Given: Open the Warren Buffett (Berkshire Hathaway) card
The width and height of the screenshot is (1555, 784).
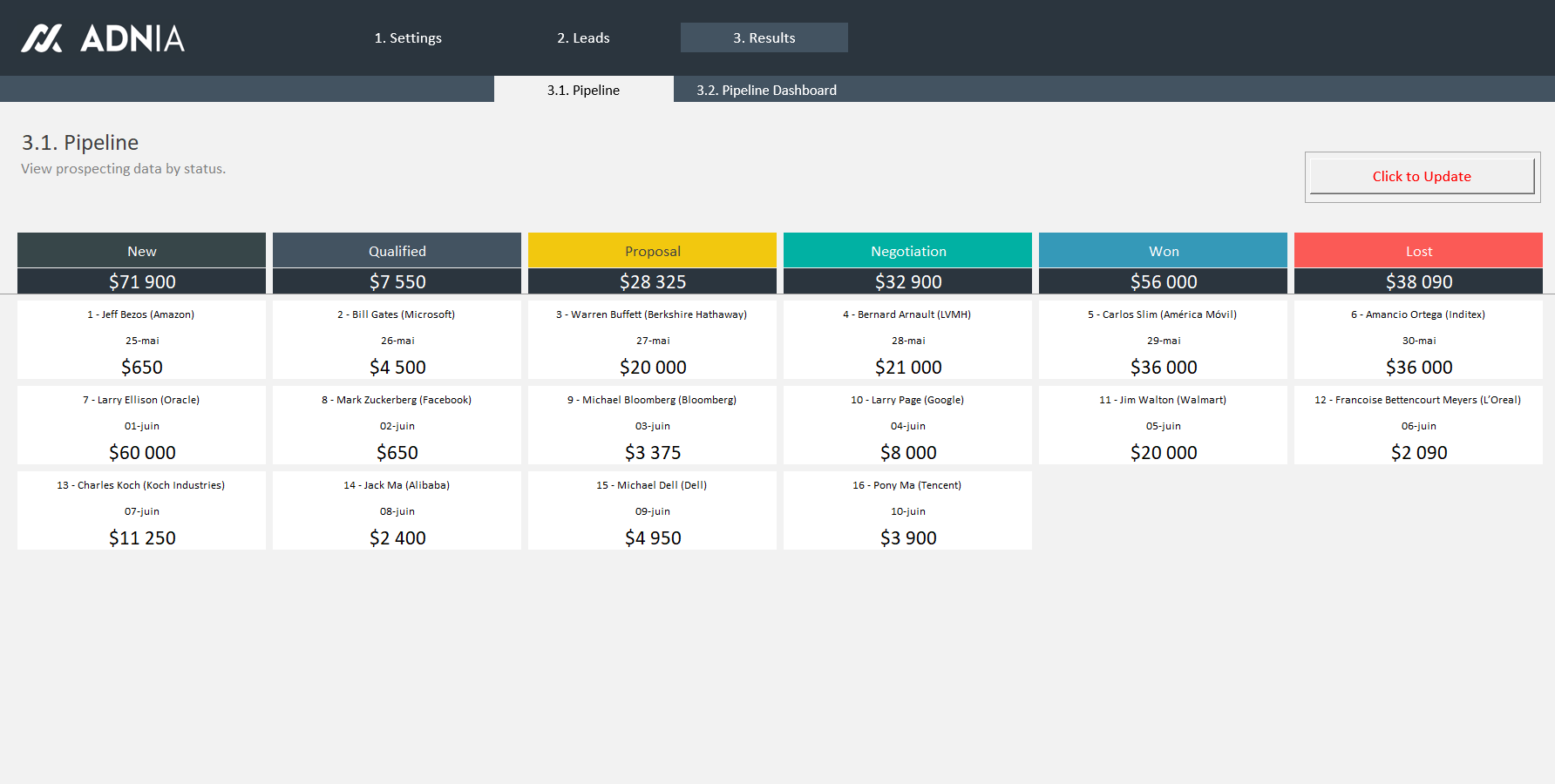Looking at the screenshot, I should [x=652, y=340].
